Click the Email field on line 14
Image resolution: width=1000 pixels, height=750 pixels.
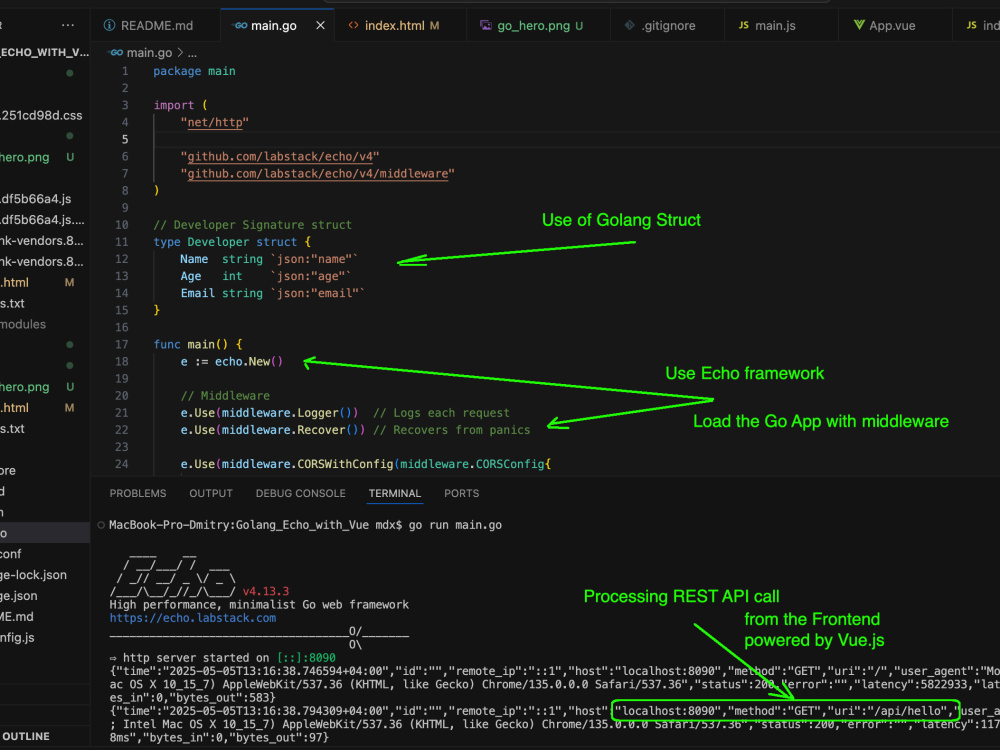coord(198,293)
